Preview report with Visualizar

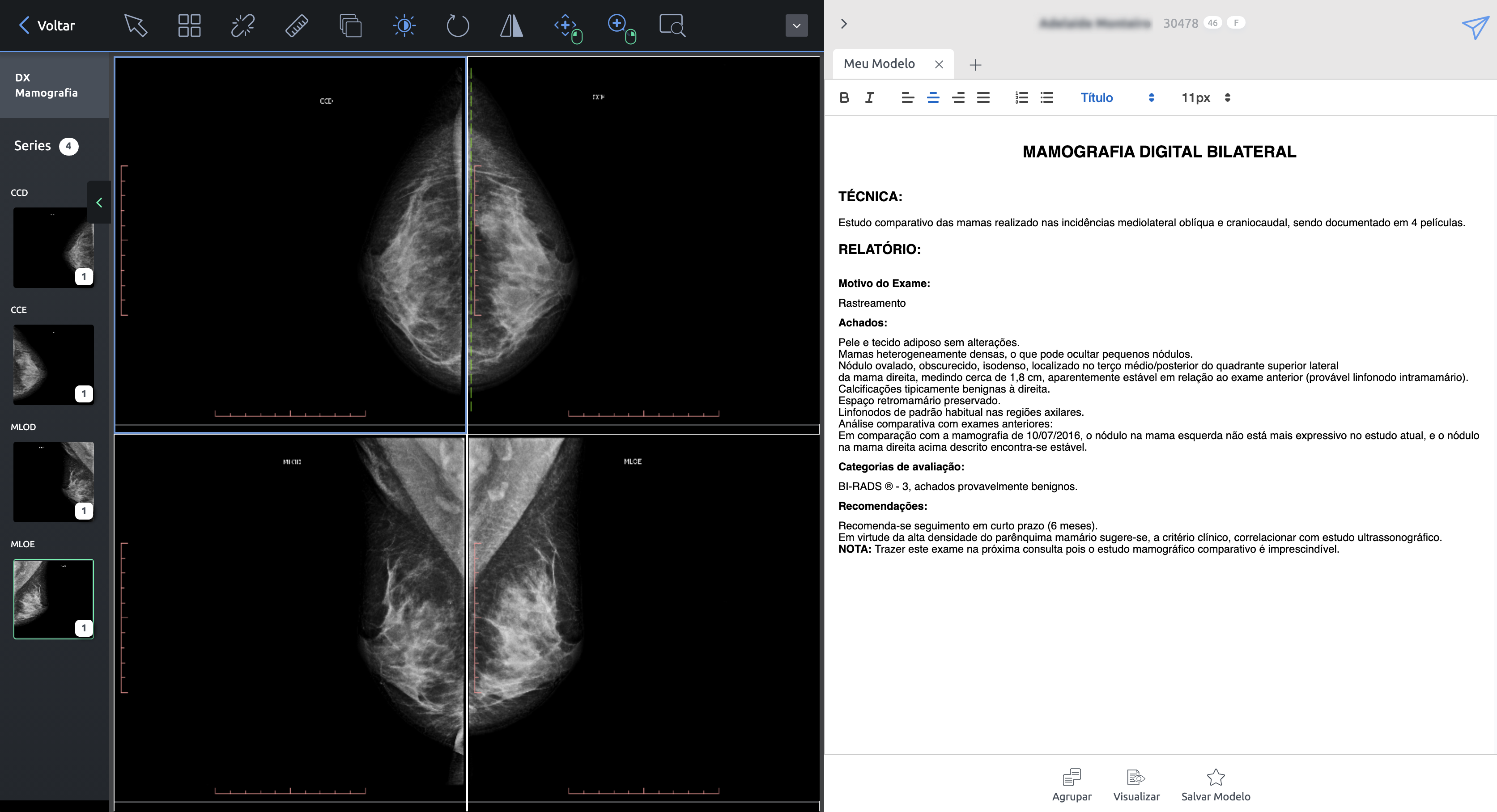click(x=1136, y=785)
